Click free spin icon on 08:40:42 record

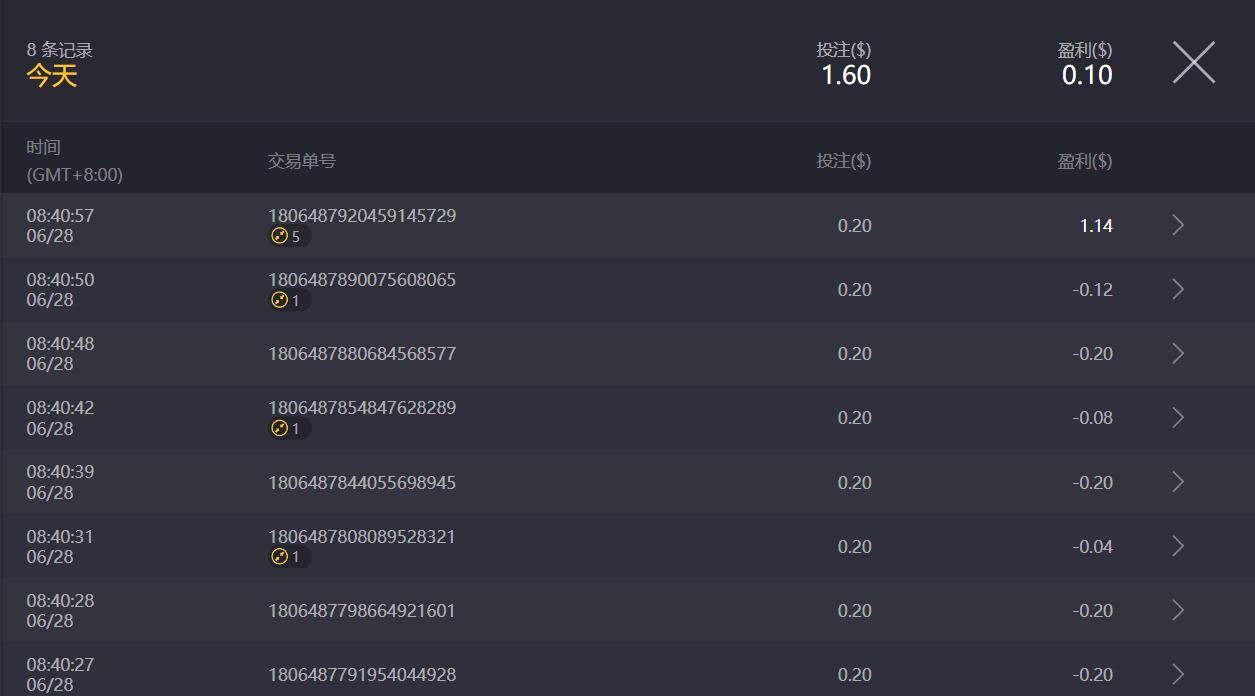(x=280, y=429)
